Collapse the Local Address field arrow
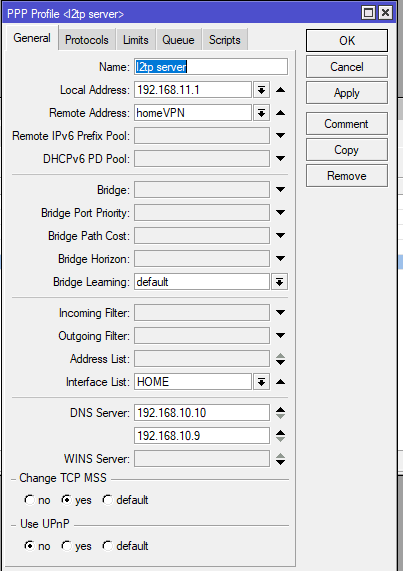The image size is (403, 571). tap(280, 90)
